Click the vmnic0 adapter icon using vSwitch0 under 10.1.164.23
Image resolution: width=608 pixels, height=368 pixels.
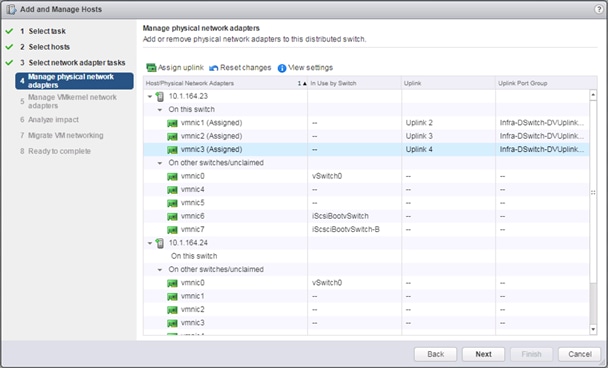[x=172, y=176]
